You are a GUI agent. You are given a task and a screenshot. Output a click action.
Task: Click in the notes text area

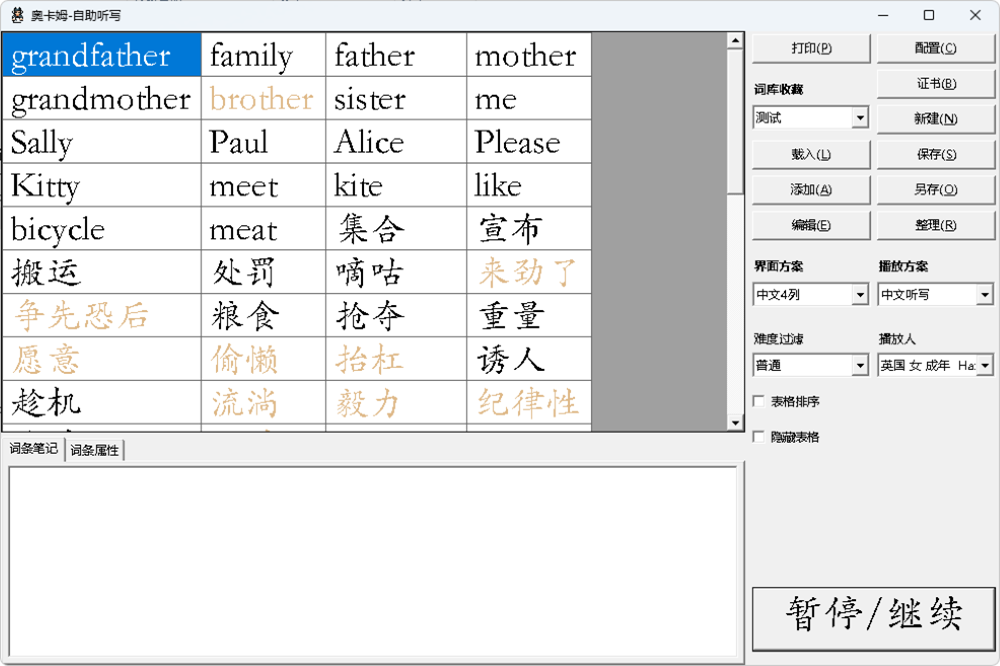click(x=372, y=560)
